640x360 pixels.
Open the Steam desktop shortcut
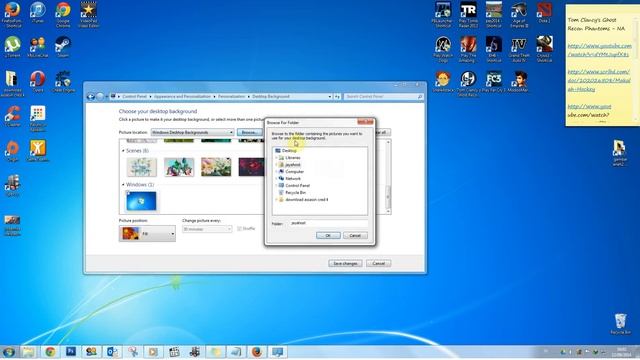tap(63, 47)
